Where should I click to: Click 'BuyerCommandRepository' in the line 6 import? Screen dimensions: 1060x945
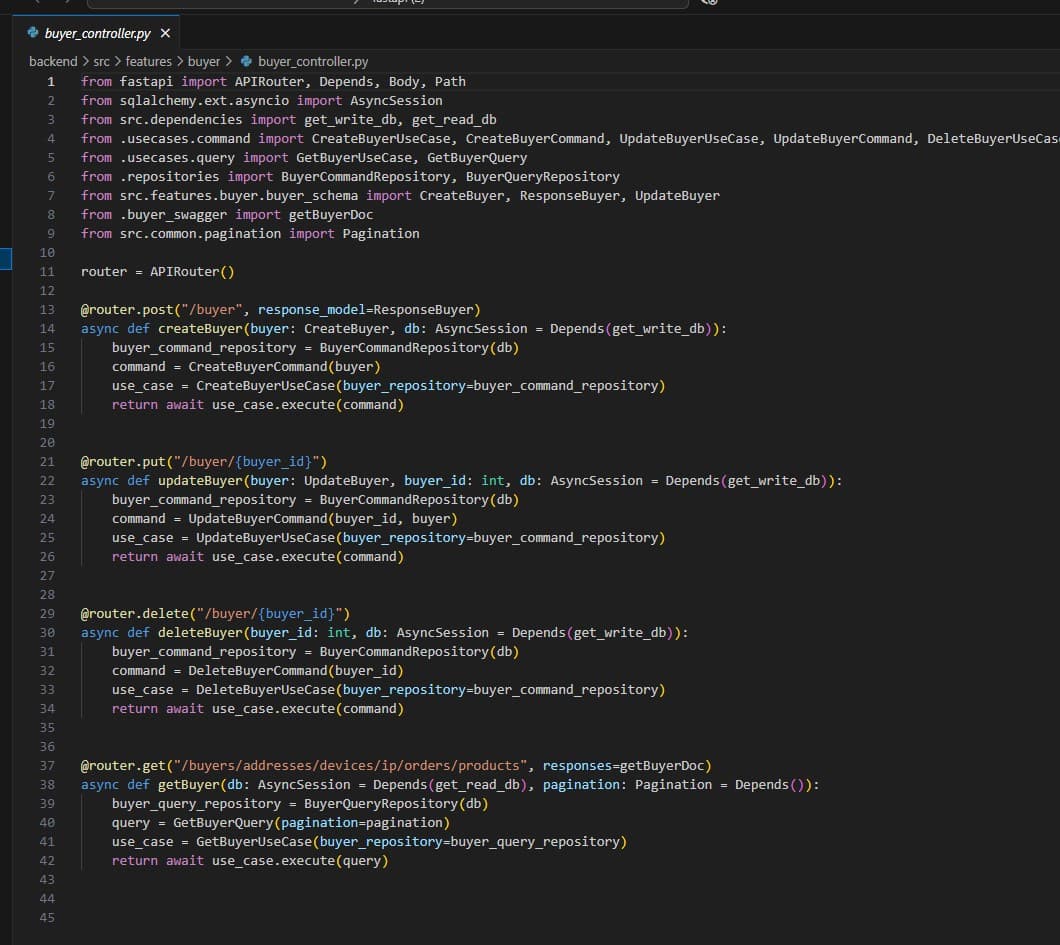pos(366,176)
